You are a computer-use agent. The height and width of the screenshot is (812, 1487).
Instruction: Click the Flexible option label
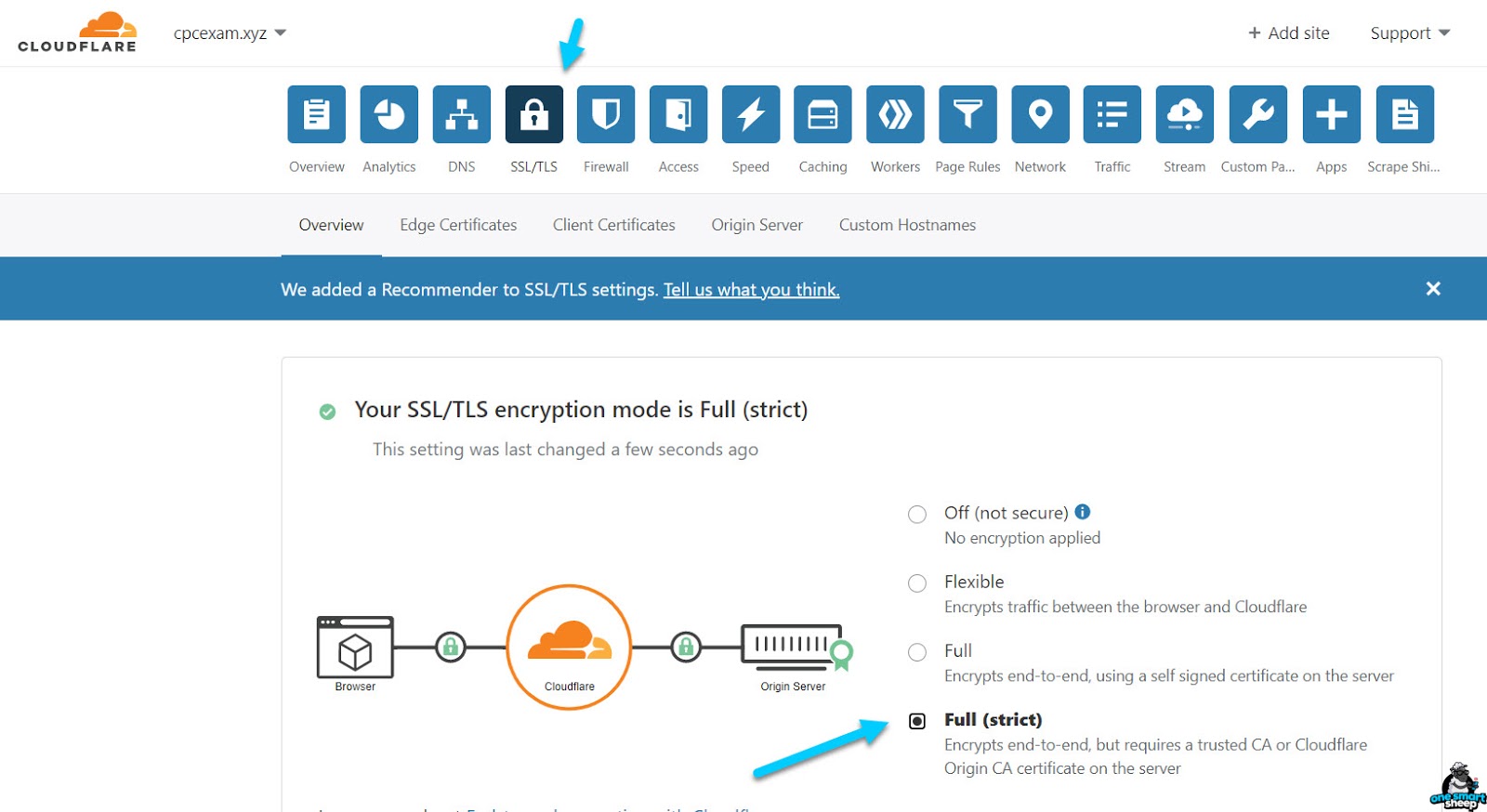[974, 582]
